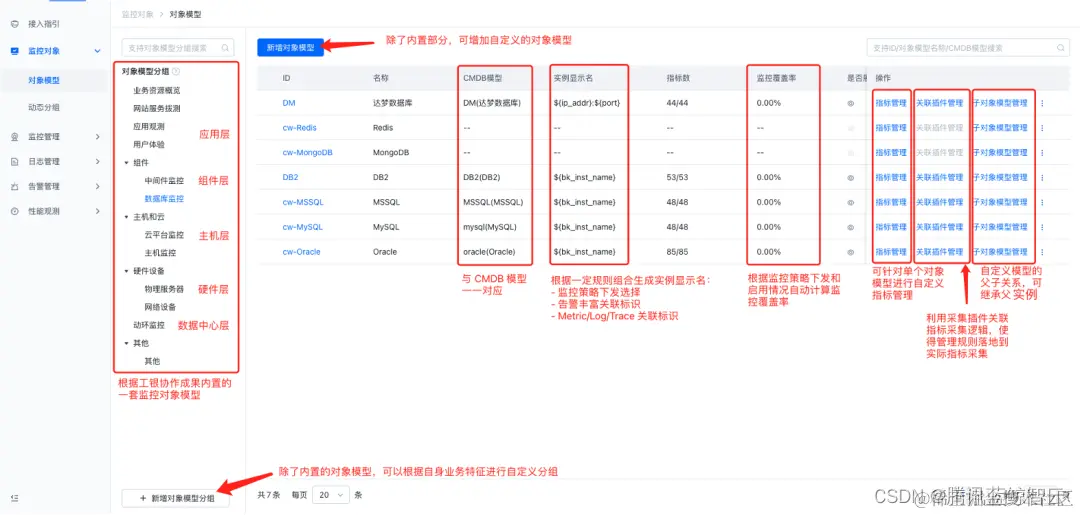This screenshot has width=1080, height=515.
Task: Expand the 日志管理 sidebar menu chevron
Action: [x=97, y=162]
